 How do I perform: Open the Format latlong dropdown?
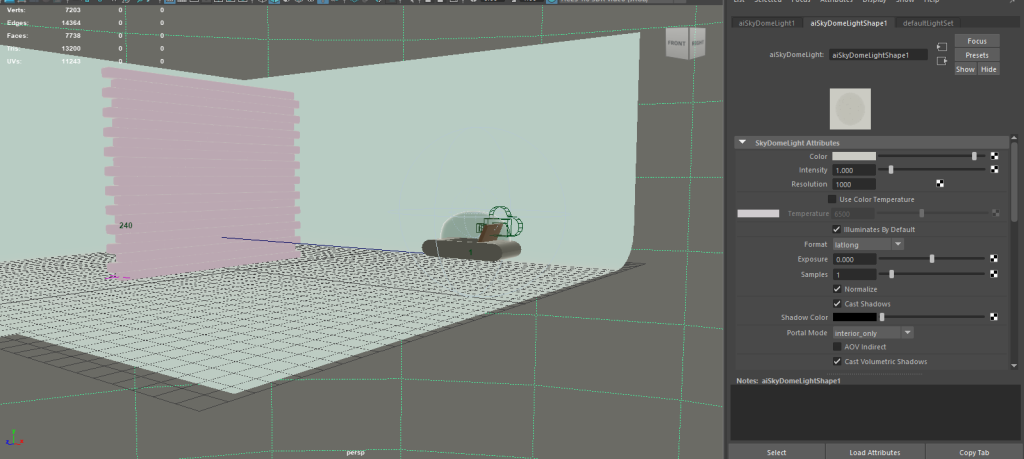[868, 244]
